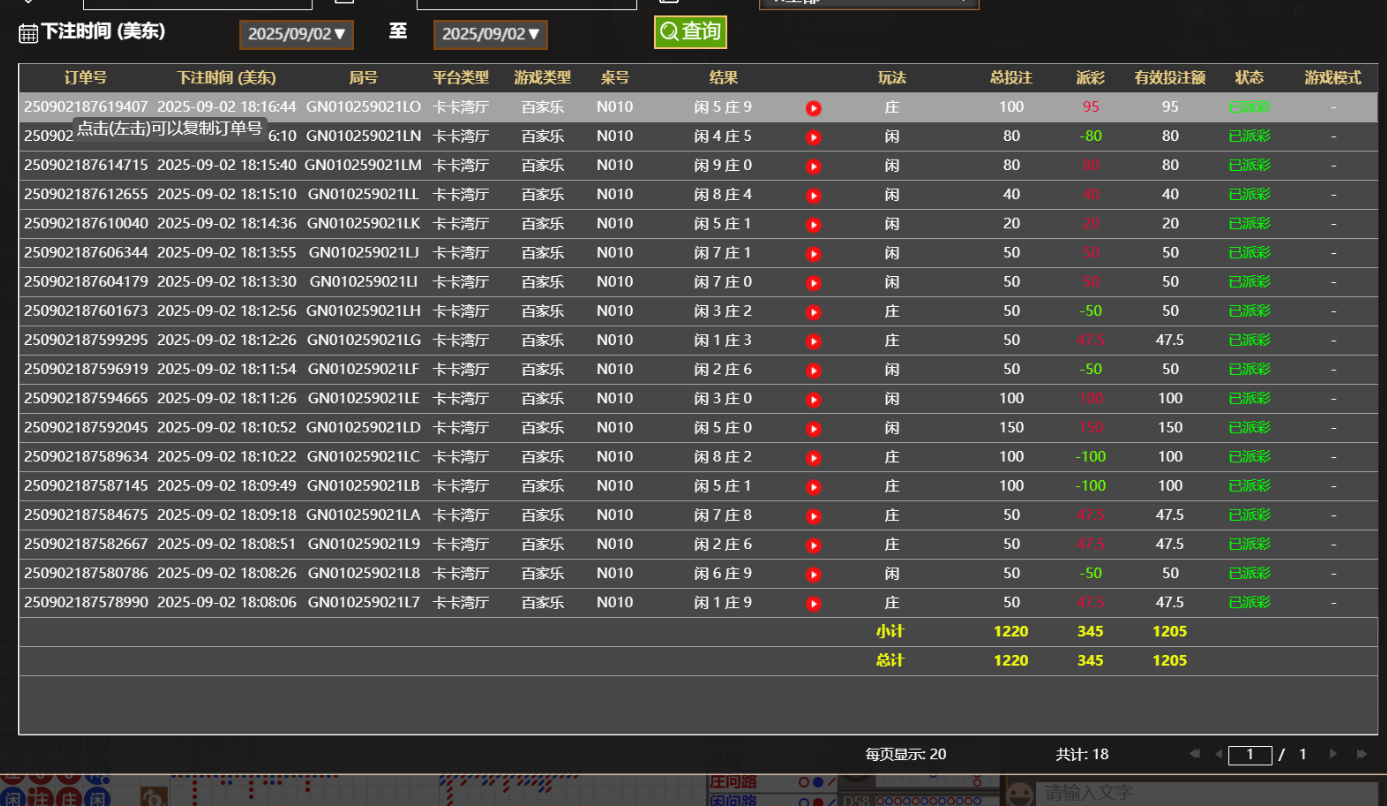Play replay video for round GN010259021LM
Screen dimensions: 1387x806
813,166
